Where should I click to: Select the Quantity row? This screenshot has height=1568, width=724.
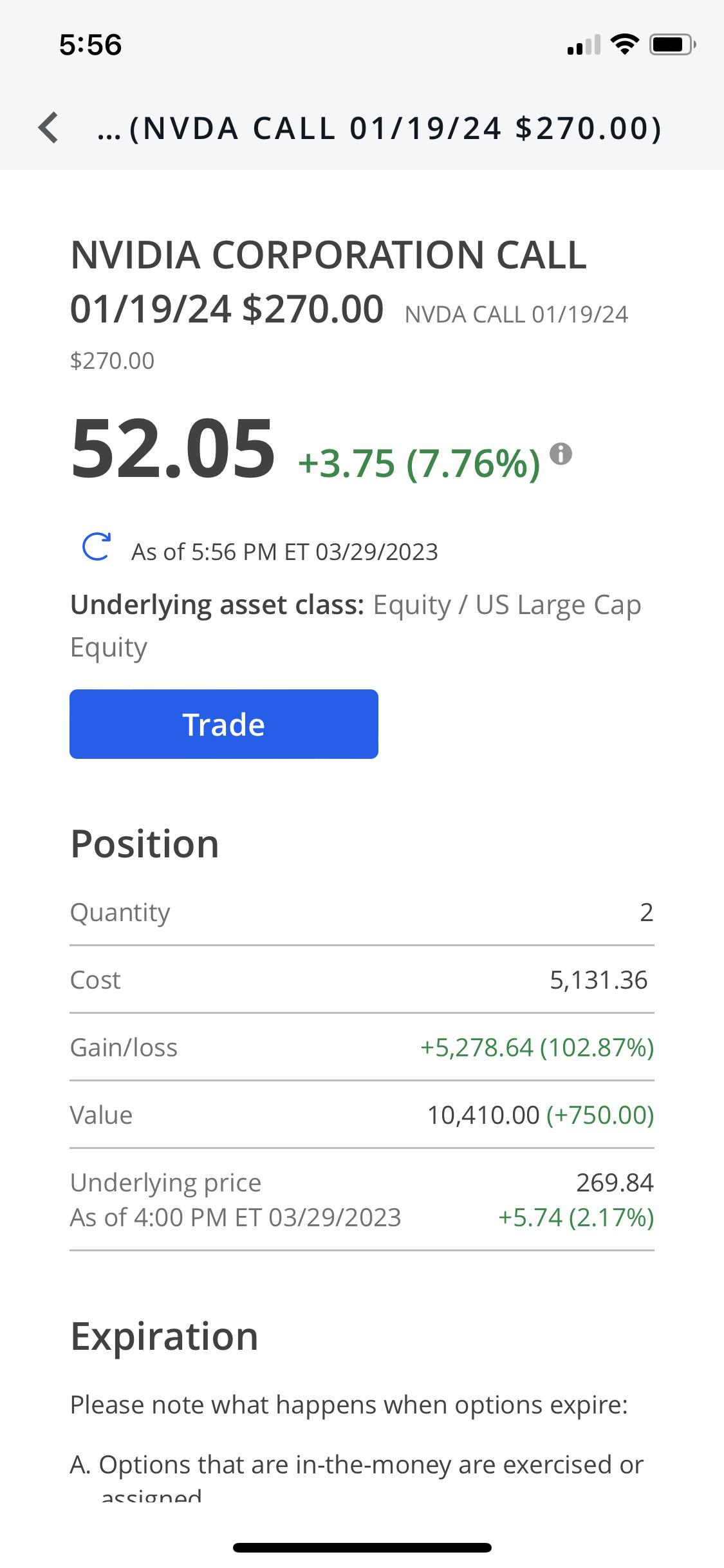(362, 912)
